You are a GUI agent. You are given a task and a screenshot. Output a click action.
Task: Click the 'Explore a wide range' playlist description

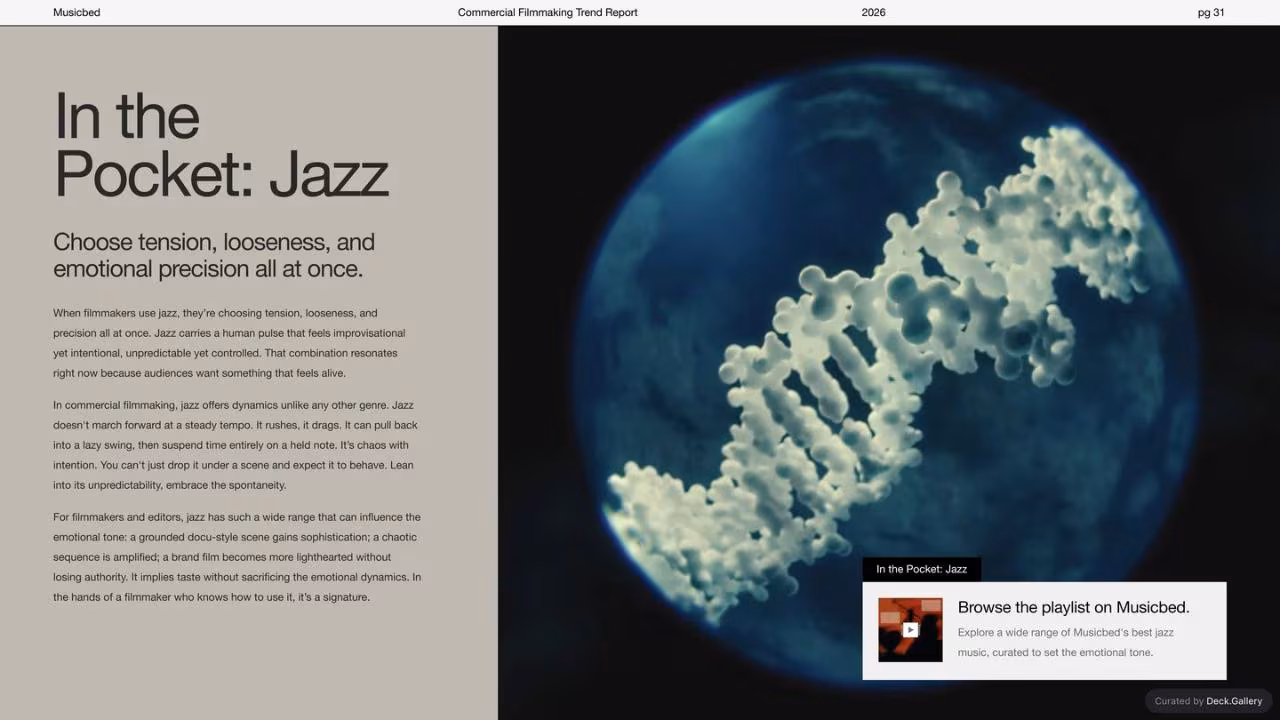click(1065, 642)
